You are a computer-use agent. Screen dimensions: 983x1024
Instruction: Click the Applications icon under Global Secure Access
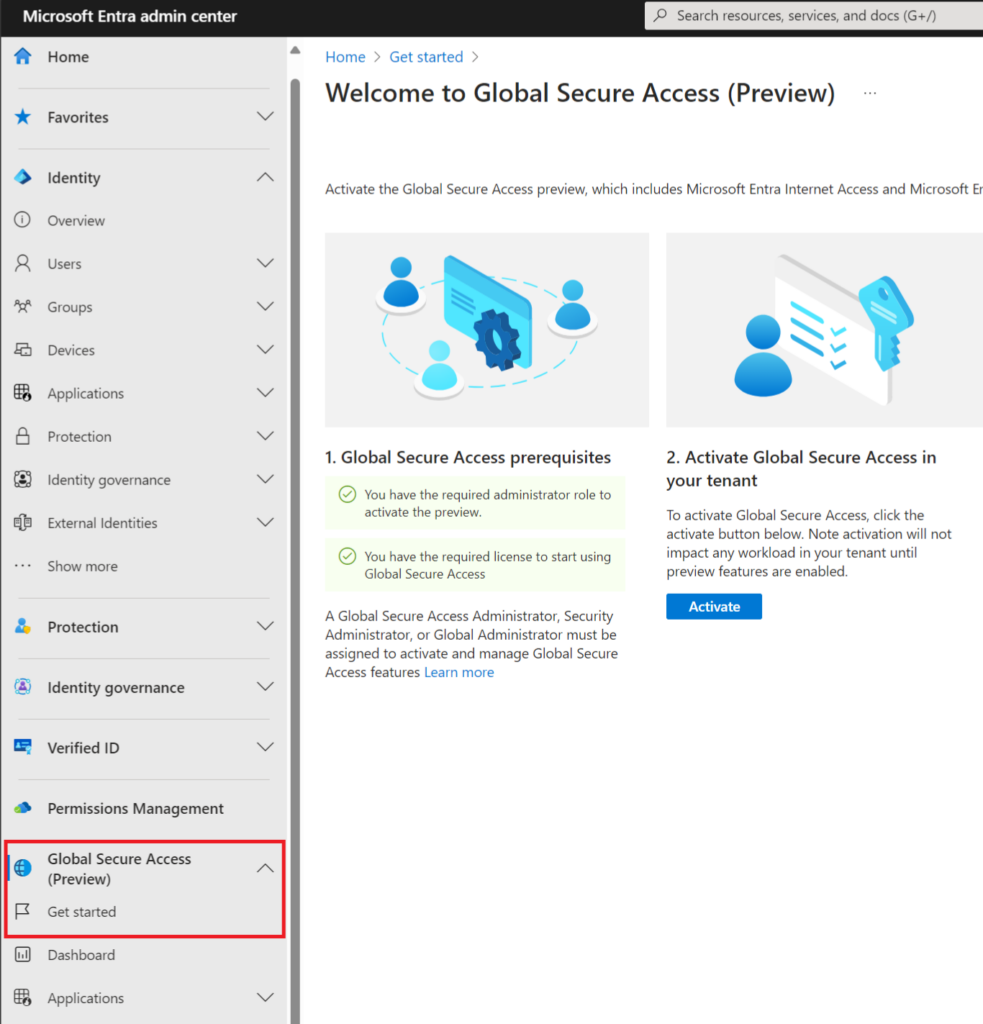pyautogui.click(x=23, y=997)
